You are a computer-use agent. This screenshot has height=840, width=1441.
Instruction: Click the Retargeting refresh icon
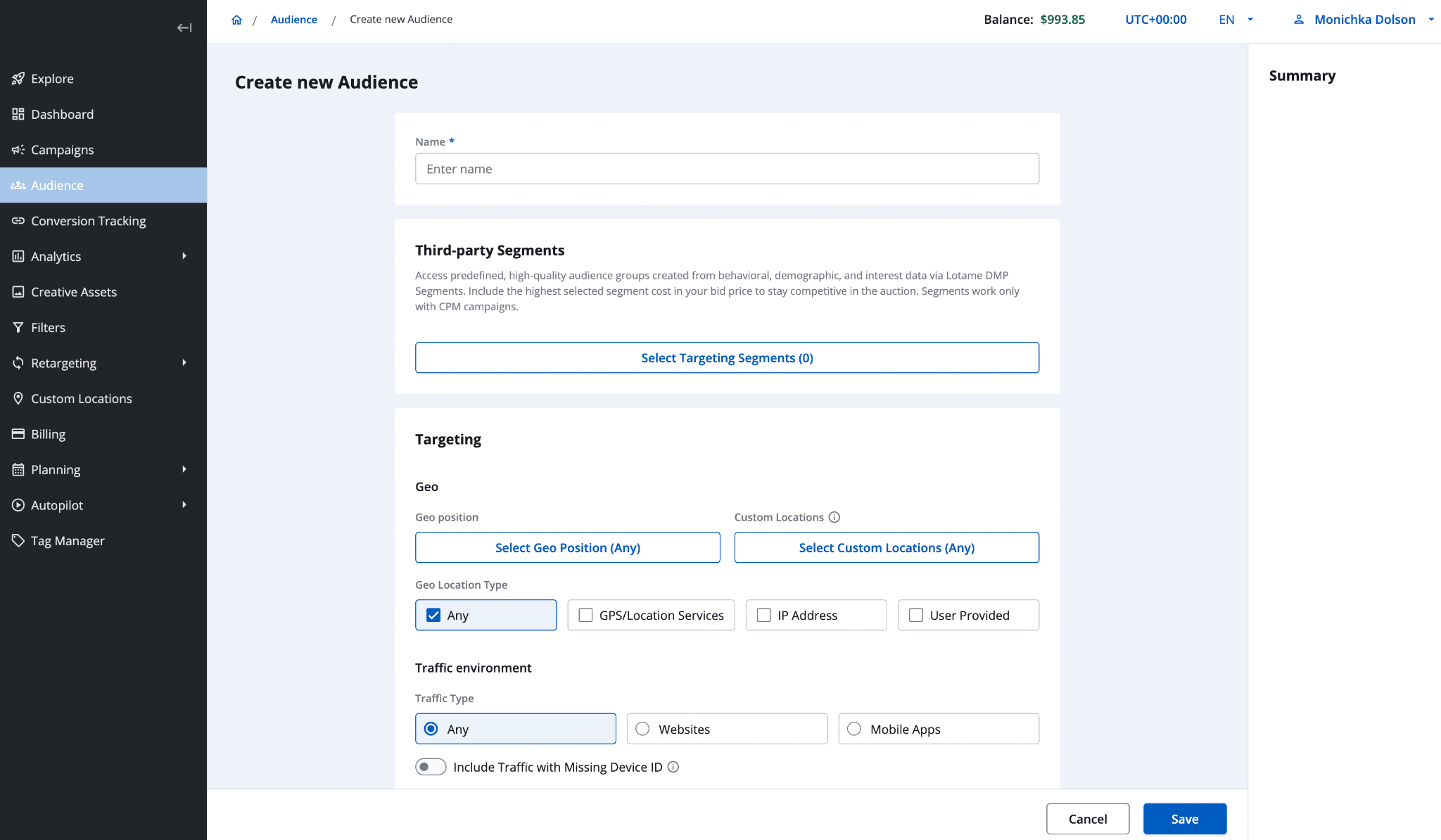[18, 363]
